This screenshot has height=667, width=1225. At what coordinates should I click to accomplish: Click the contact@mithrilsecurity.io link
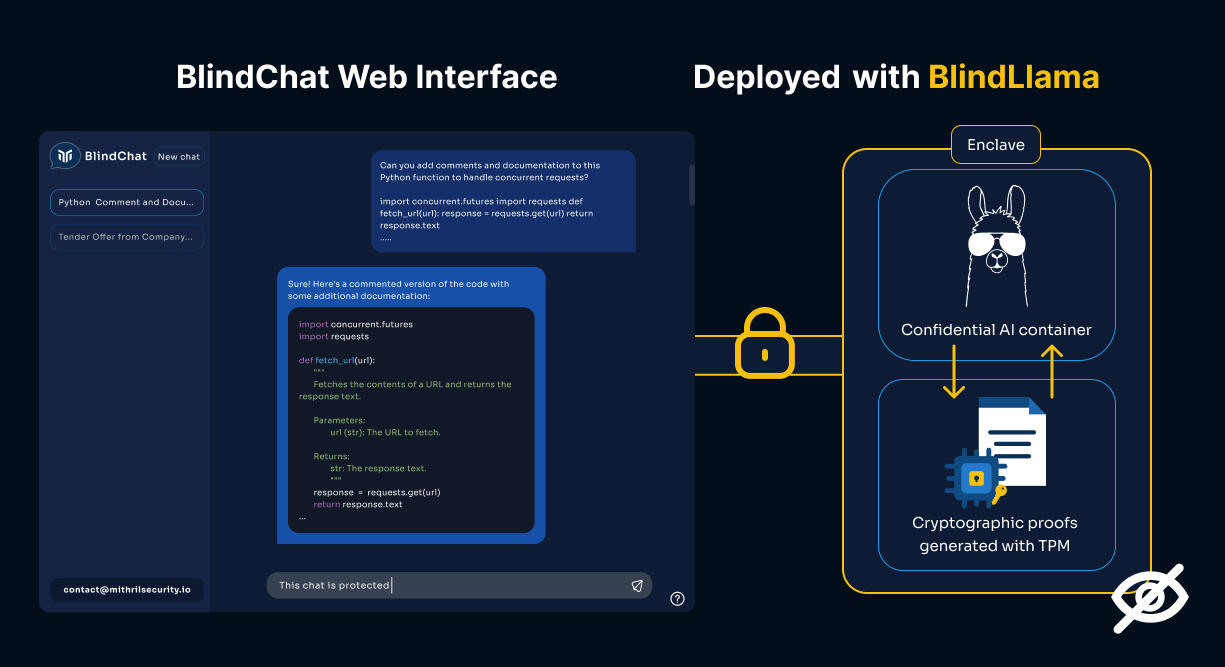tap(127, 590)
